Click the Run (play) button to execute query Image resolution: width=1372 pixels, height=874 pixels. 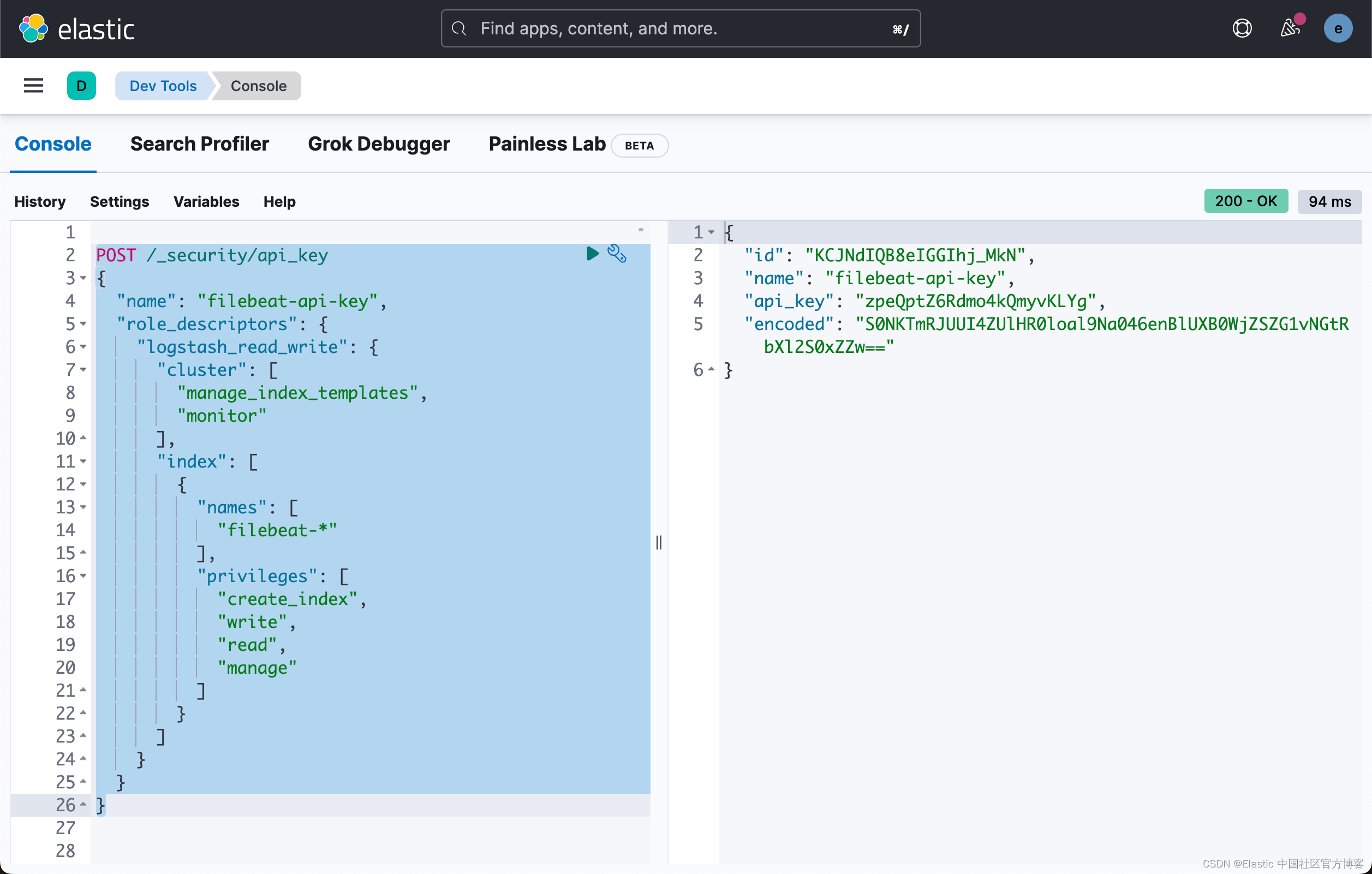point(592,254)
